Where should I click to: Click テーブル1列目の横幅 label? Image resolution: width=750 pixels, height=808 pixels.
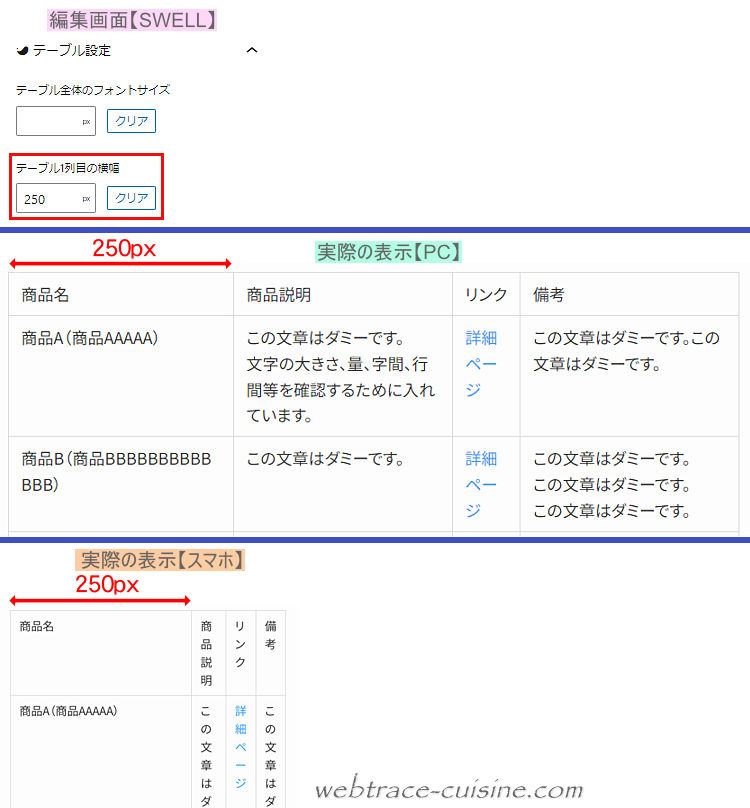[68, 168]
